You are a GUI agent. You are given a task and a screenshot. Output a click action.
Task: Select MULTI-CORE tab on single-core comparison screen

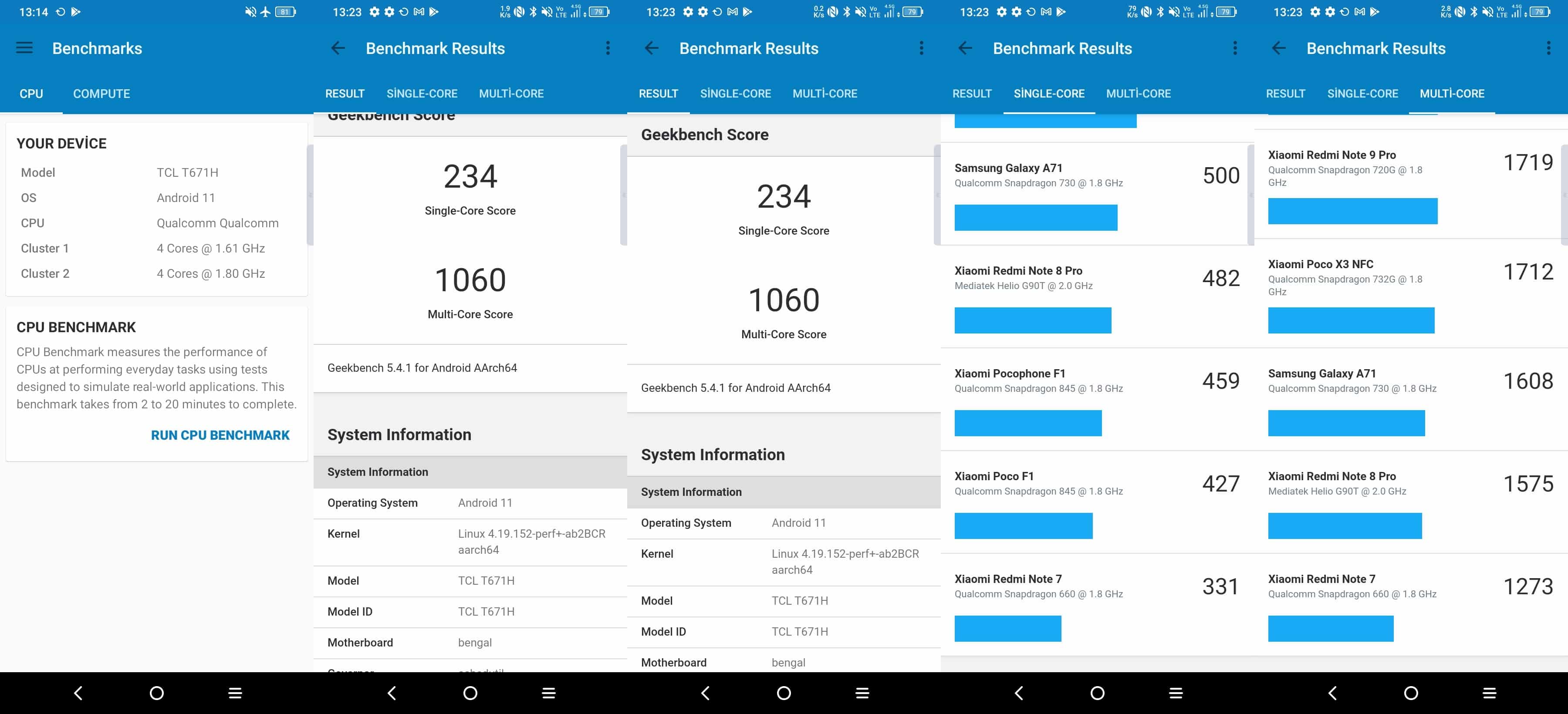click(1138, 94)
